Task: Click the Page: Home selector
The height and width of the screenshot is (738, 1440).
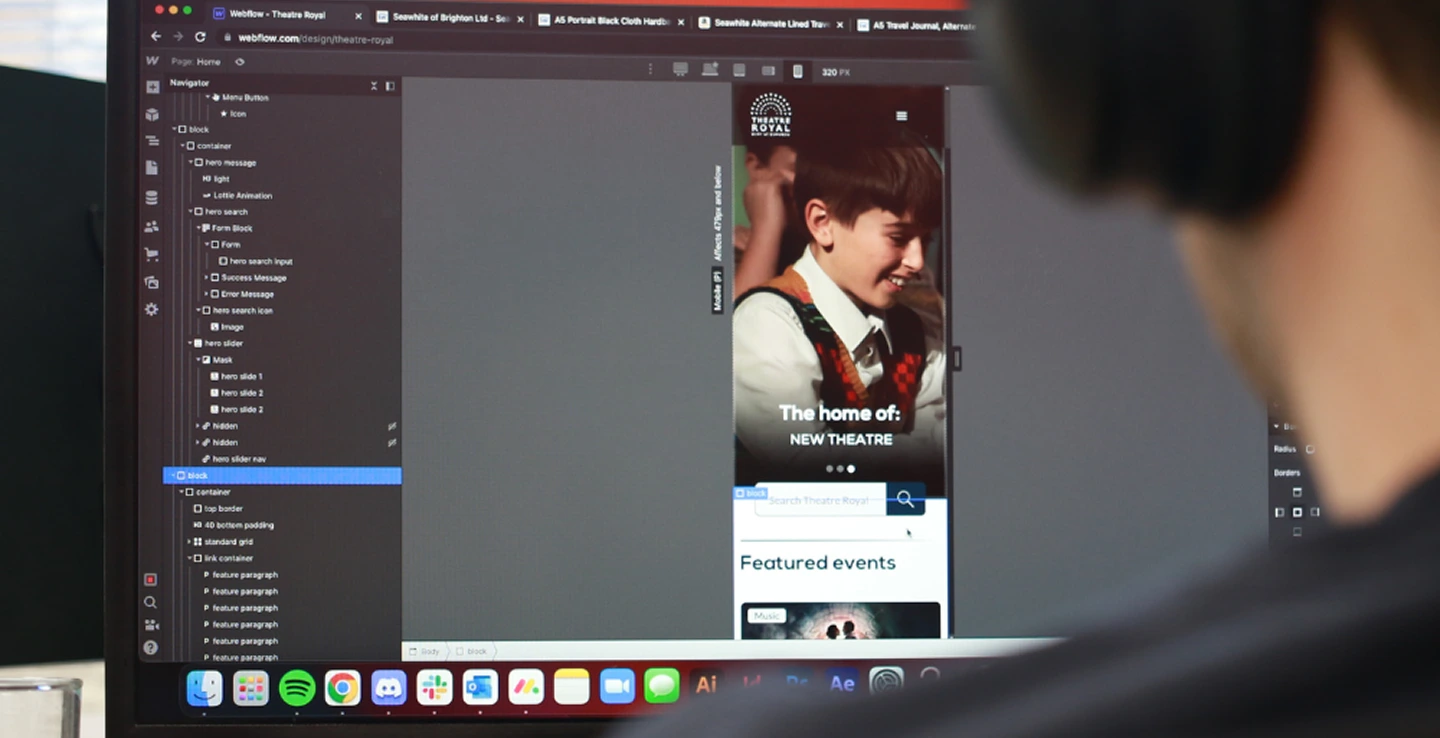Action: coord(196,61)
